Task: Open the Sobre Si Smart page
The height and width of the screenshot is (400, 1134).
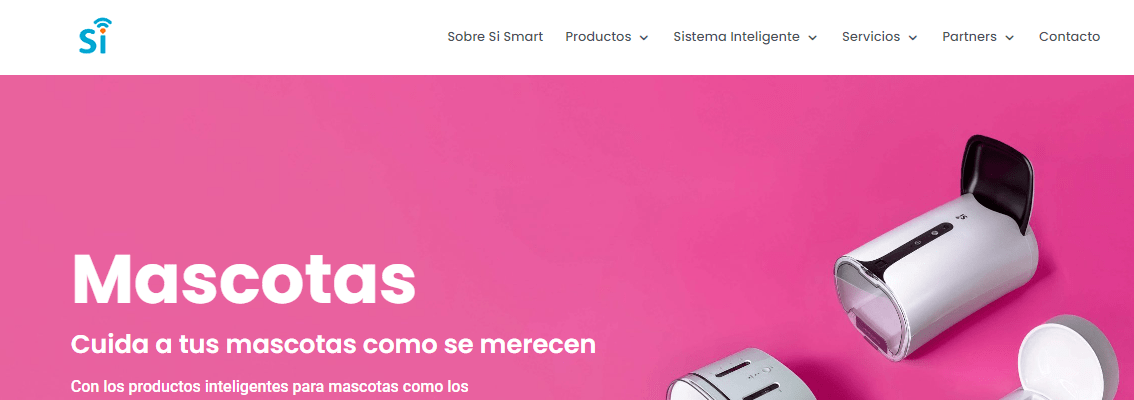Action: point(495,37)
